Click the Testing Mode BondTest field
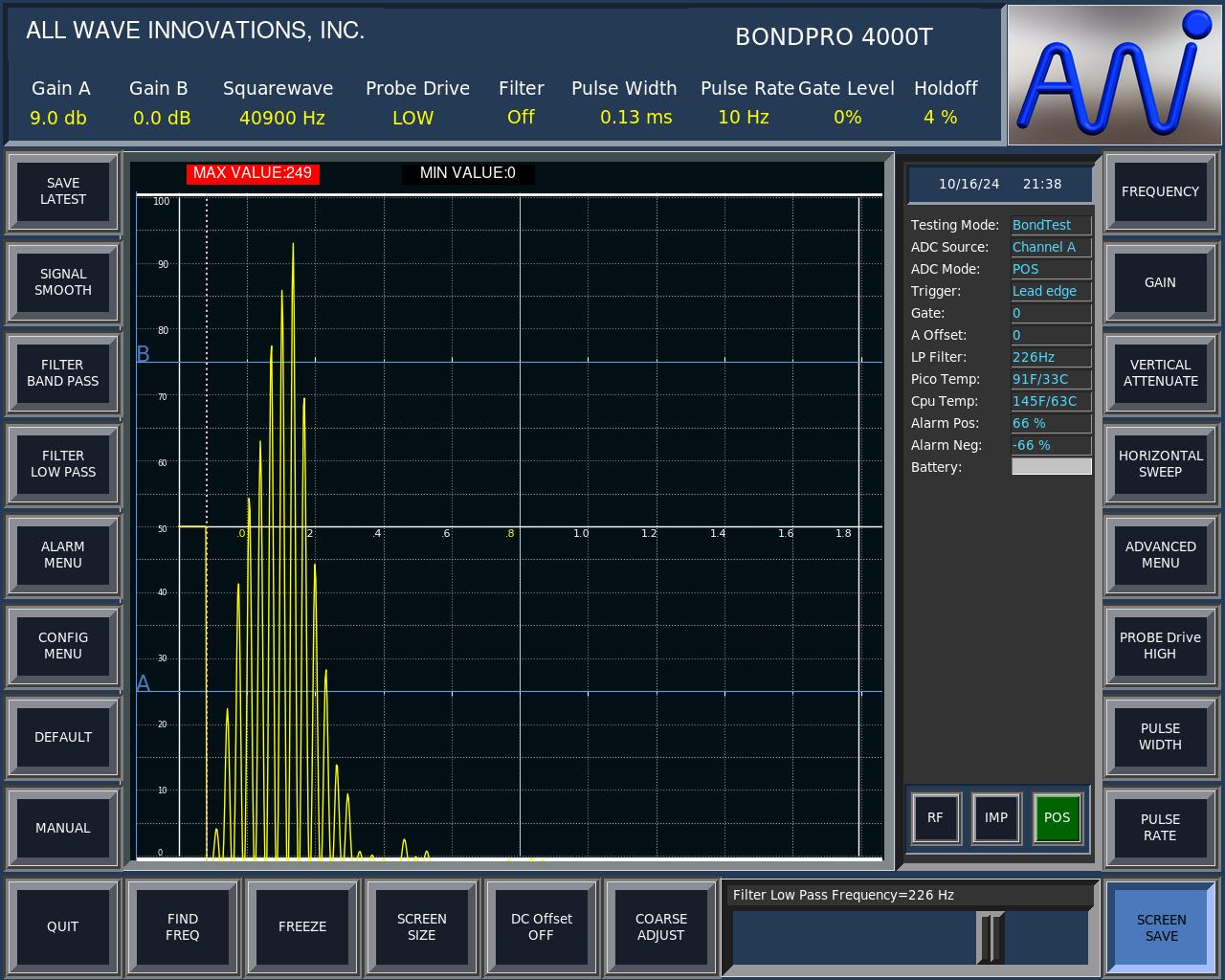The height and width of the screenshot is (980, 1225). click(1051, 225)
